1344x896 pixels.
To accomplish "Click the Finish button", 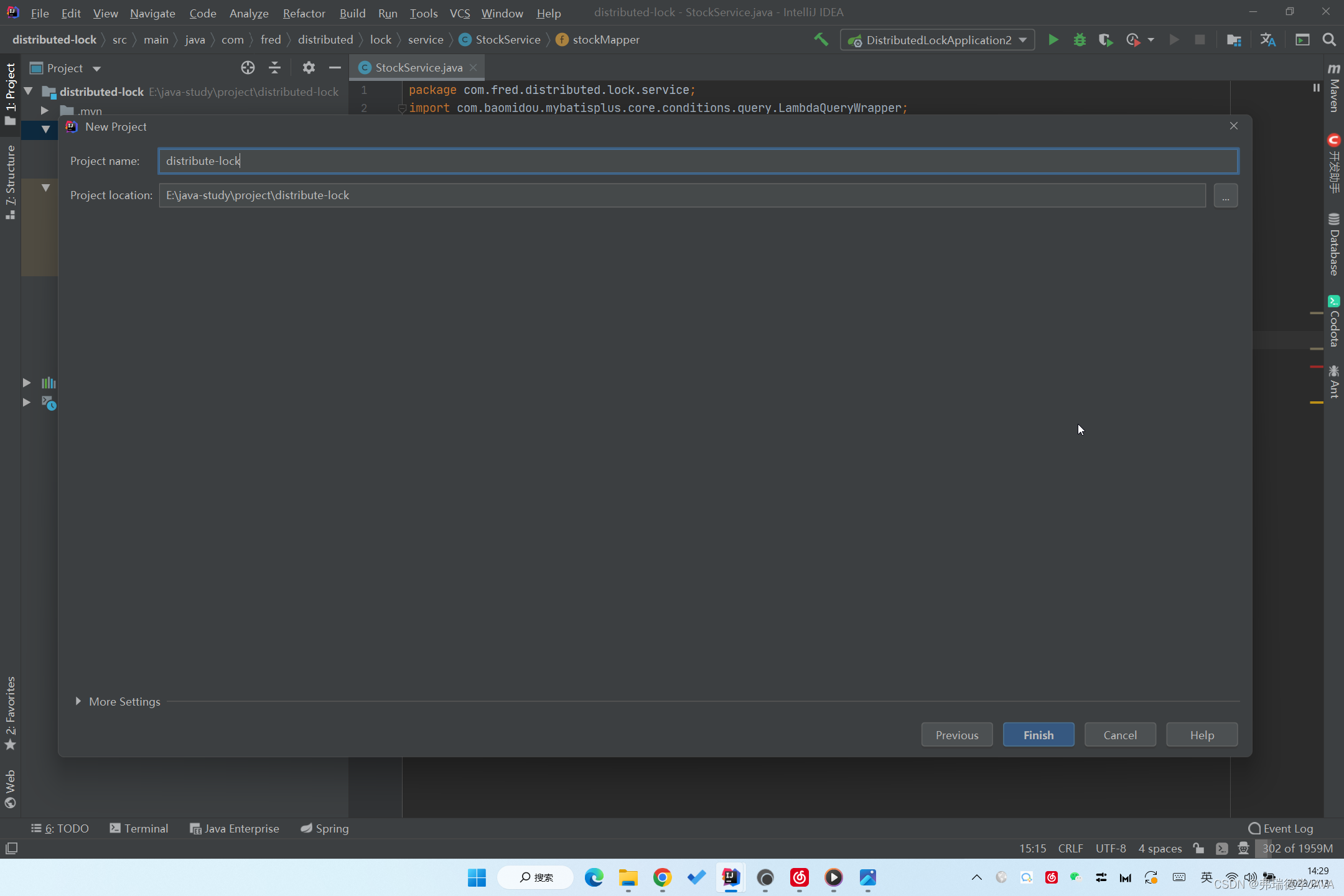I will pyautogui.click(x=1038, y=735).
